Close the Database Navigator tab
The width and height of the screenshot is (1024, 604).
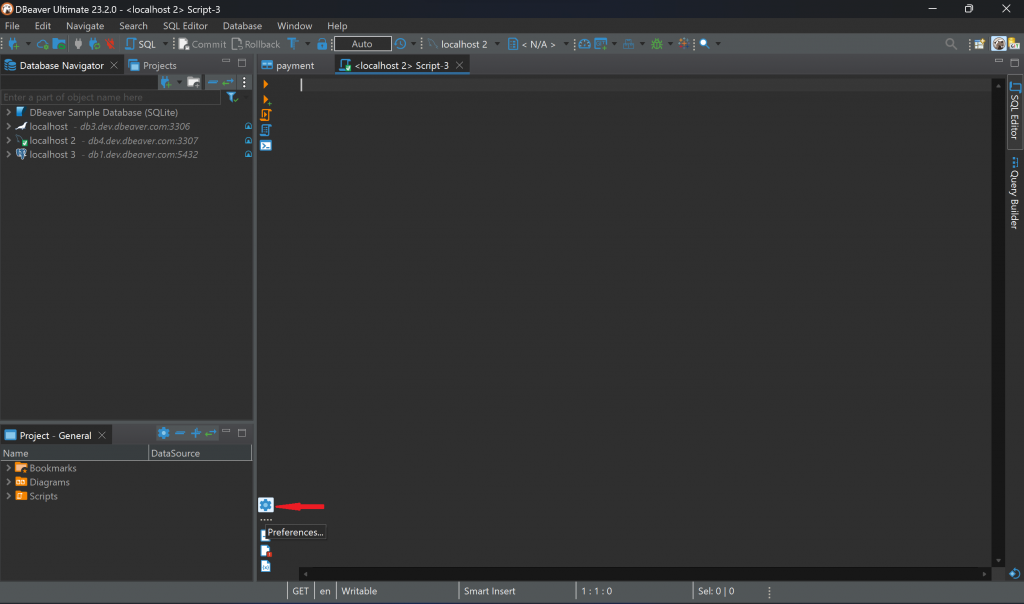(114, 65)
